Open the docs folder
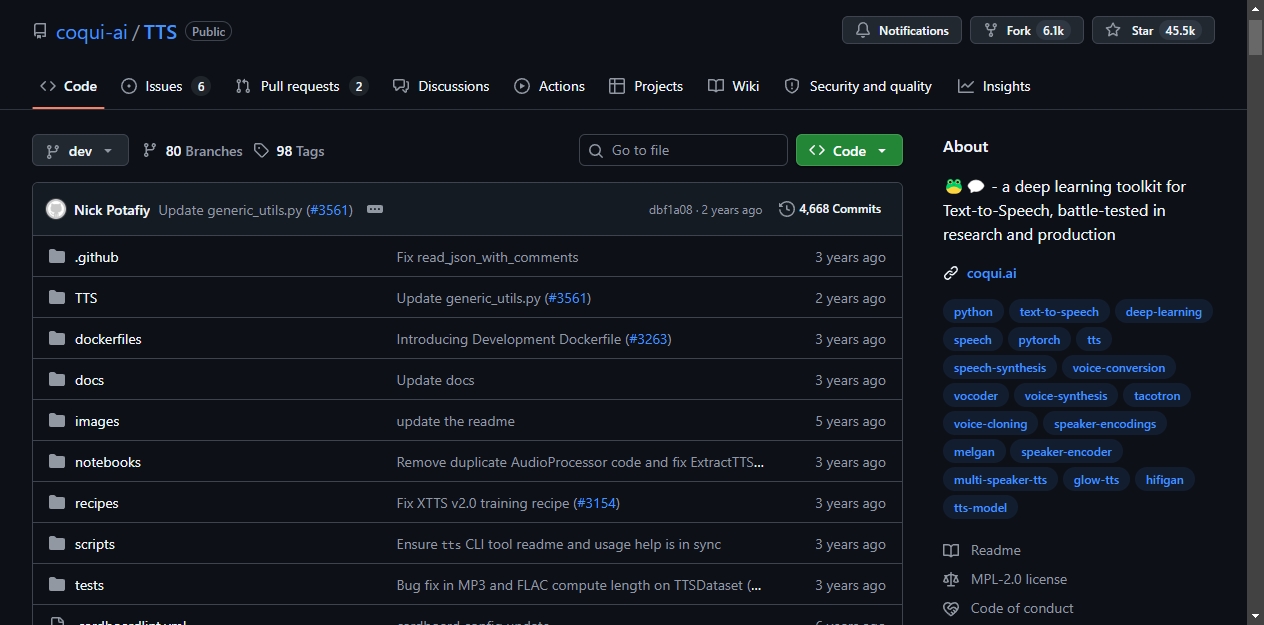 [89, 380]
